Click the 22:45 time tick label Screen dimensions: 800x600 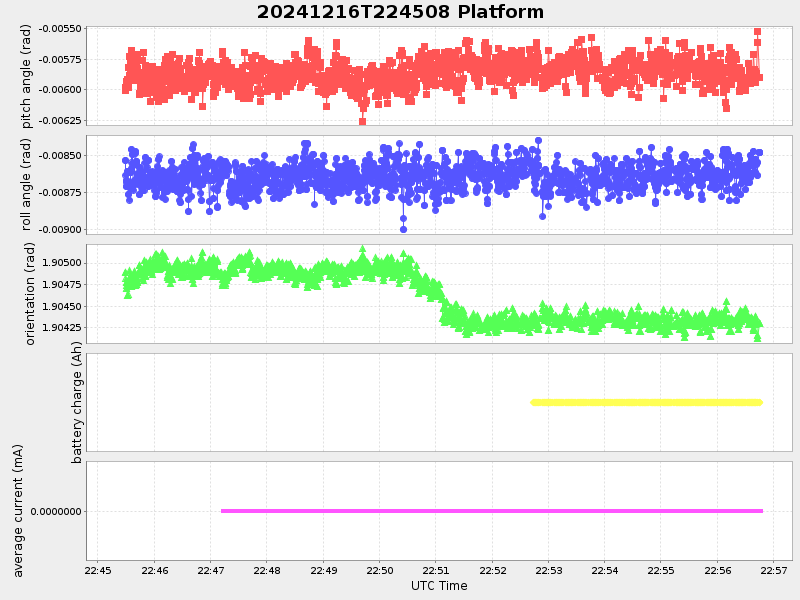tap(98, 570)
